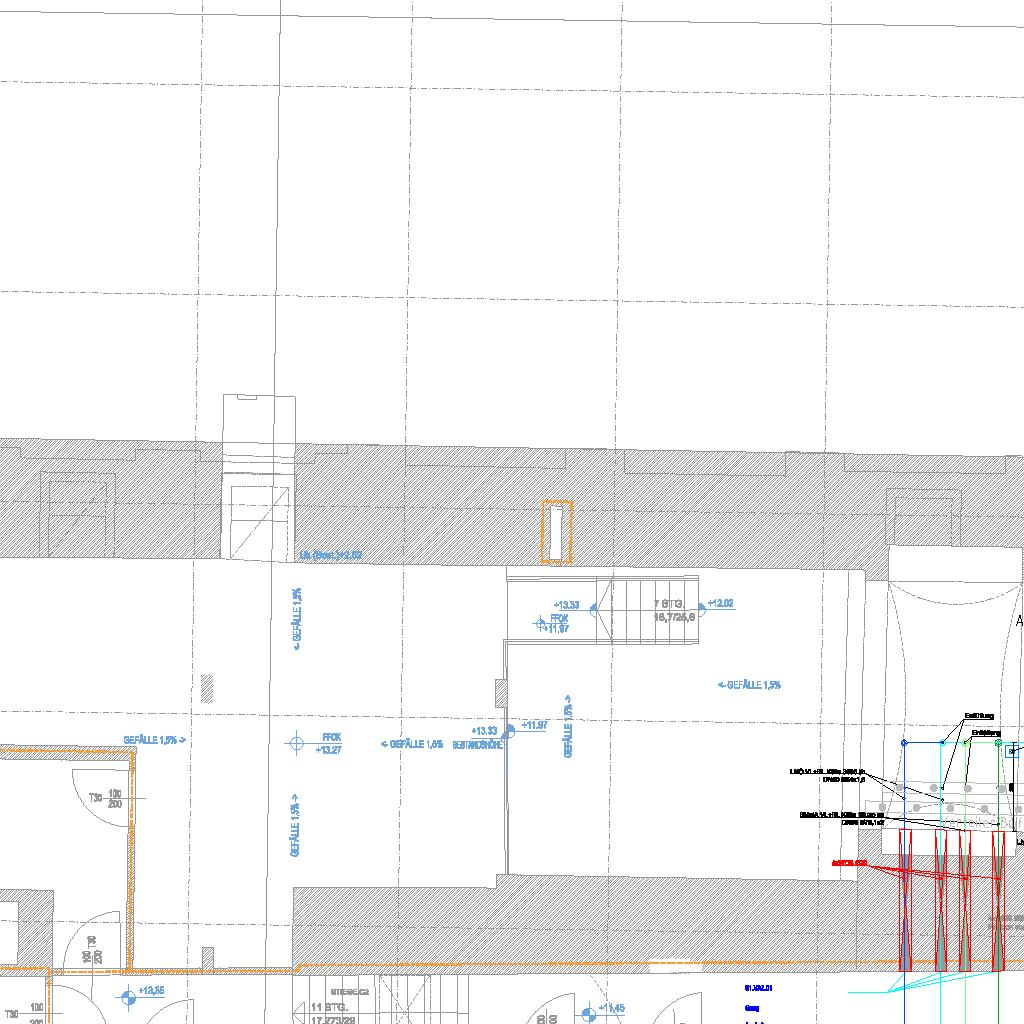Click the blue circular node atop the blue pipe

click(904, 743)
